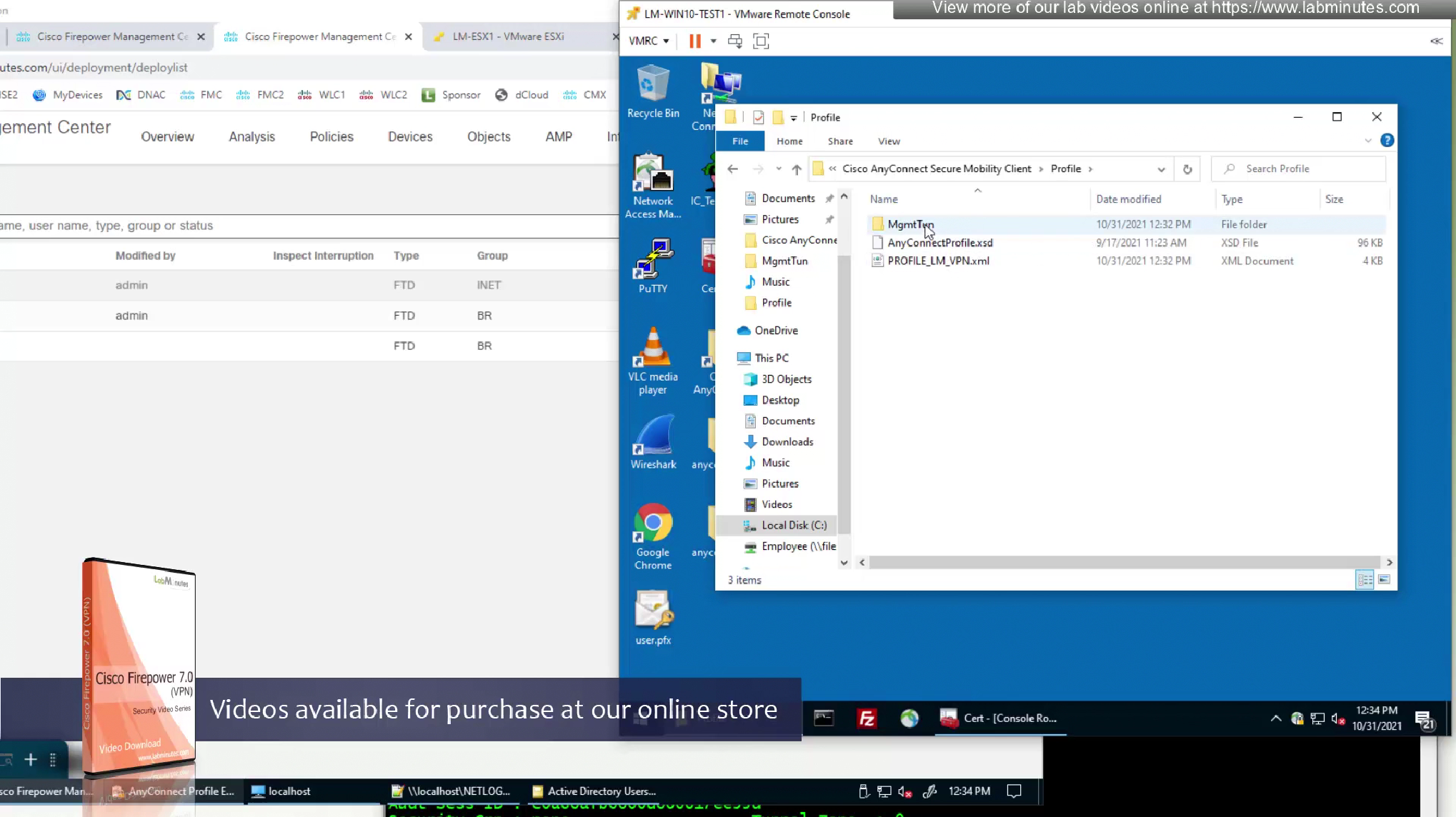This screenshot has width=1456, height=817.
Task: Click the Explorer refresh button
Action: [x=1187, y=169]
